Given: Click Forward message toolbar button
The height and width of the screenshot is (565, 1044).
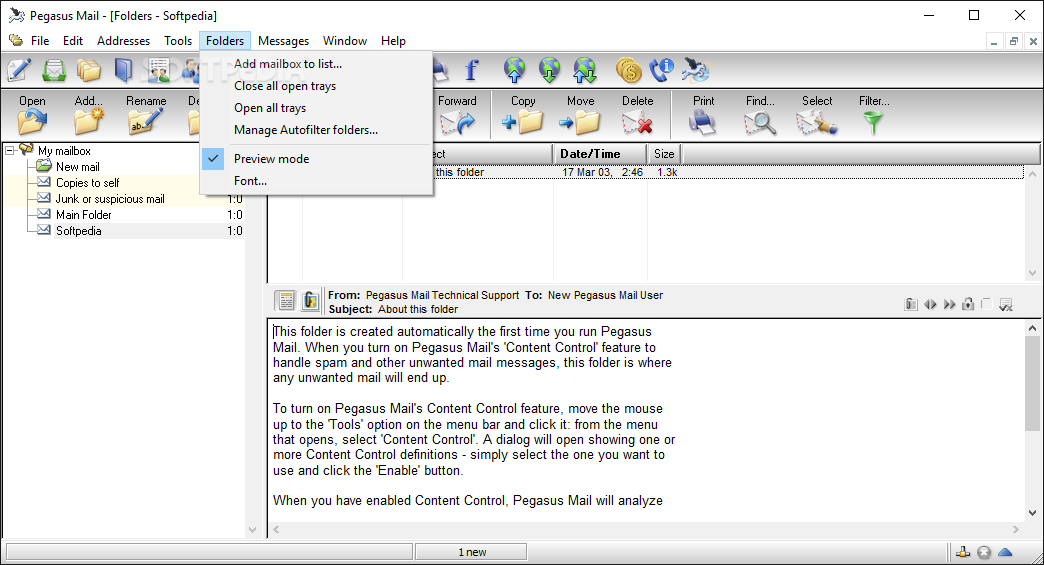Looking at the screenshot, I should click(457, 114).
